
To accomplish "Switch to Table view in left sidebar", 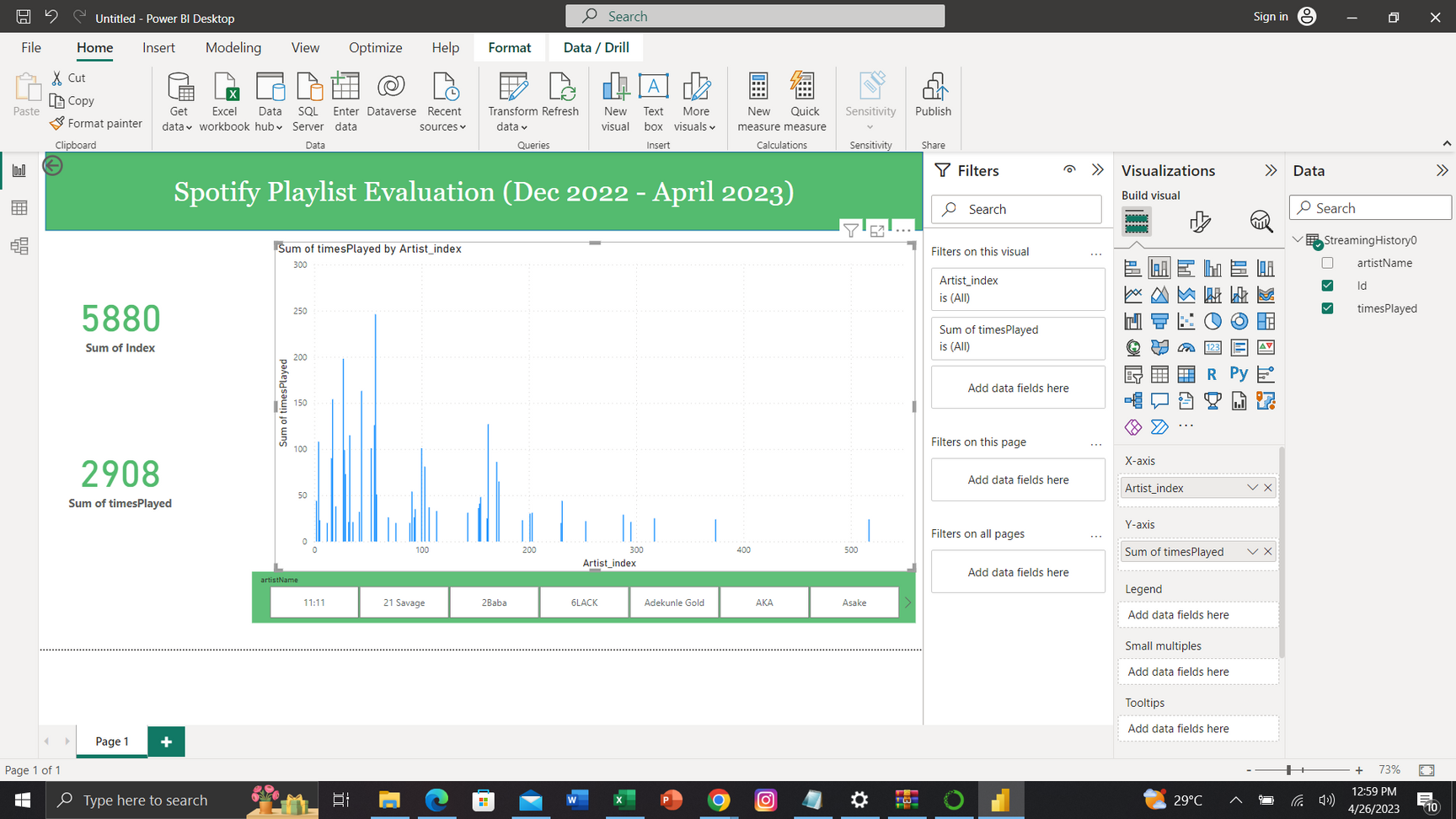I will pos(19,208).
